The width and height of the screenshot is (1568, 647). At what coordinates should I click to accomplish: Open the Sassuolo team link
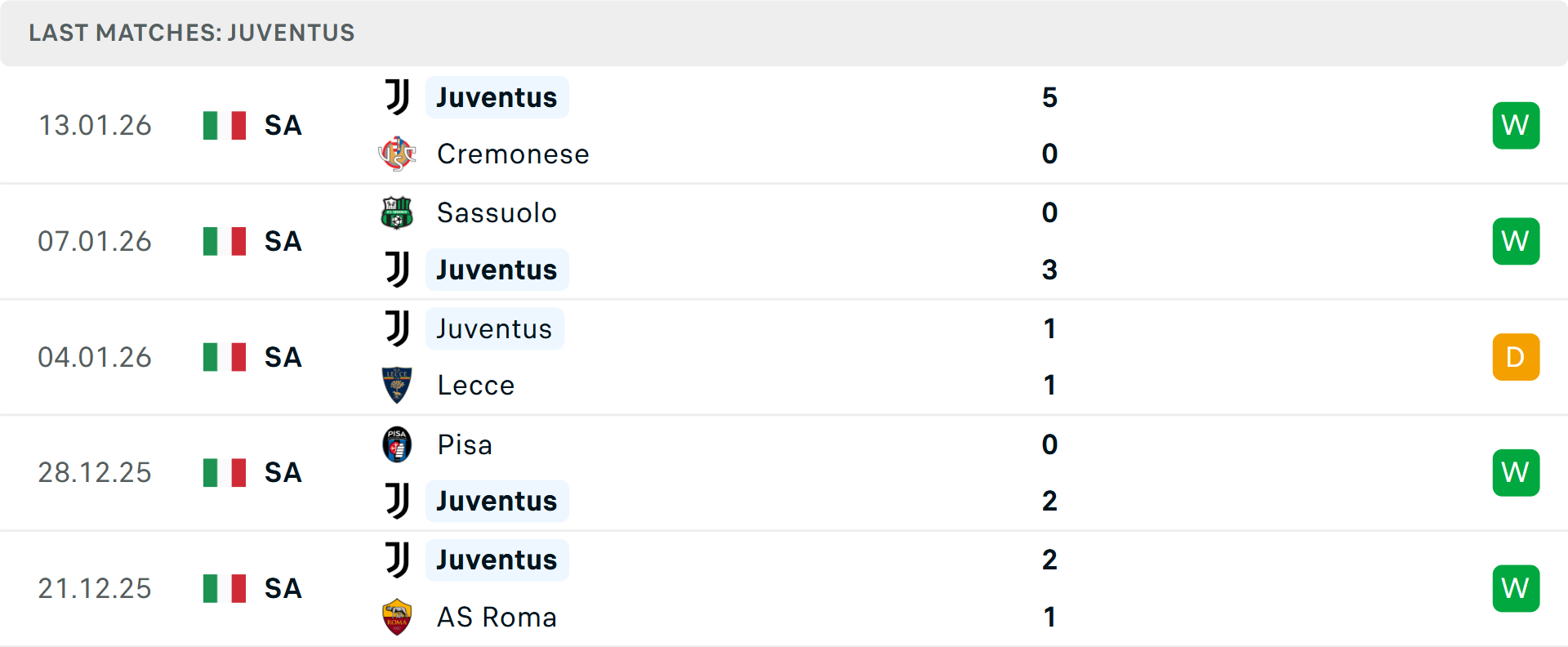(x=497, y=212)
